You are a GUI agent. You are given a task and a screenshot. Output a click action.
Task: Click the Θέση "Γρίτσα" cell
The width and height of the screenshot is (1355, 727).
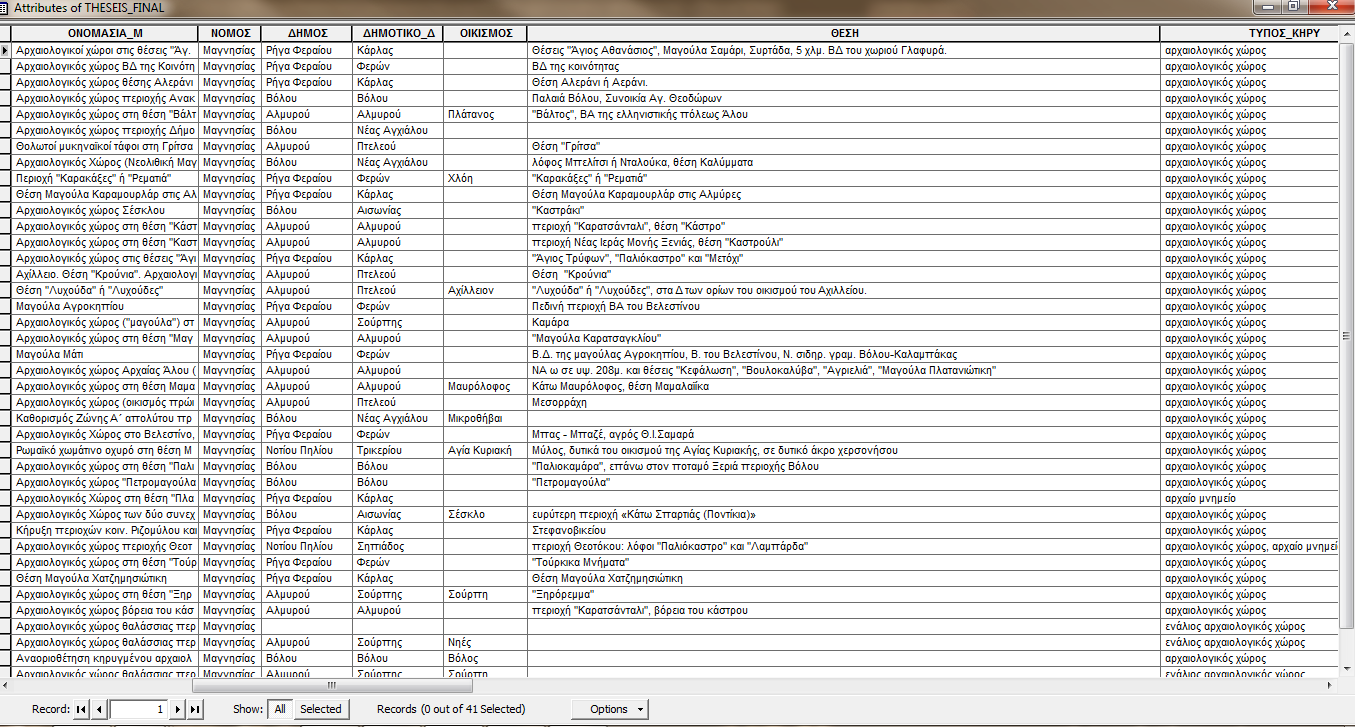coord(844,146)
